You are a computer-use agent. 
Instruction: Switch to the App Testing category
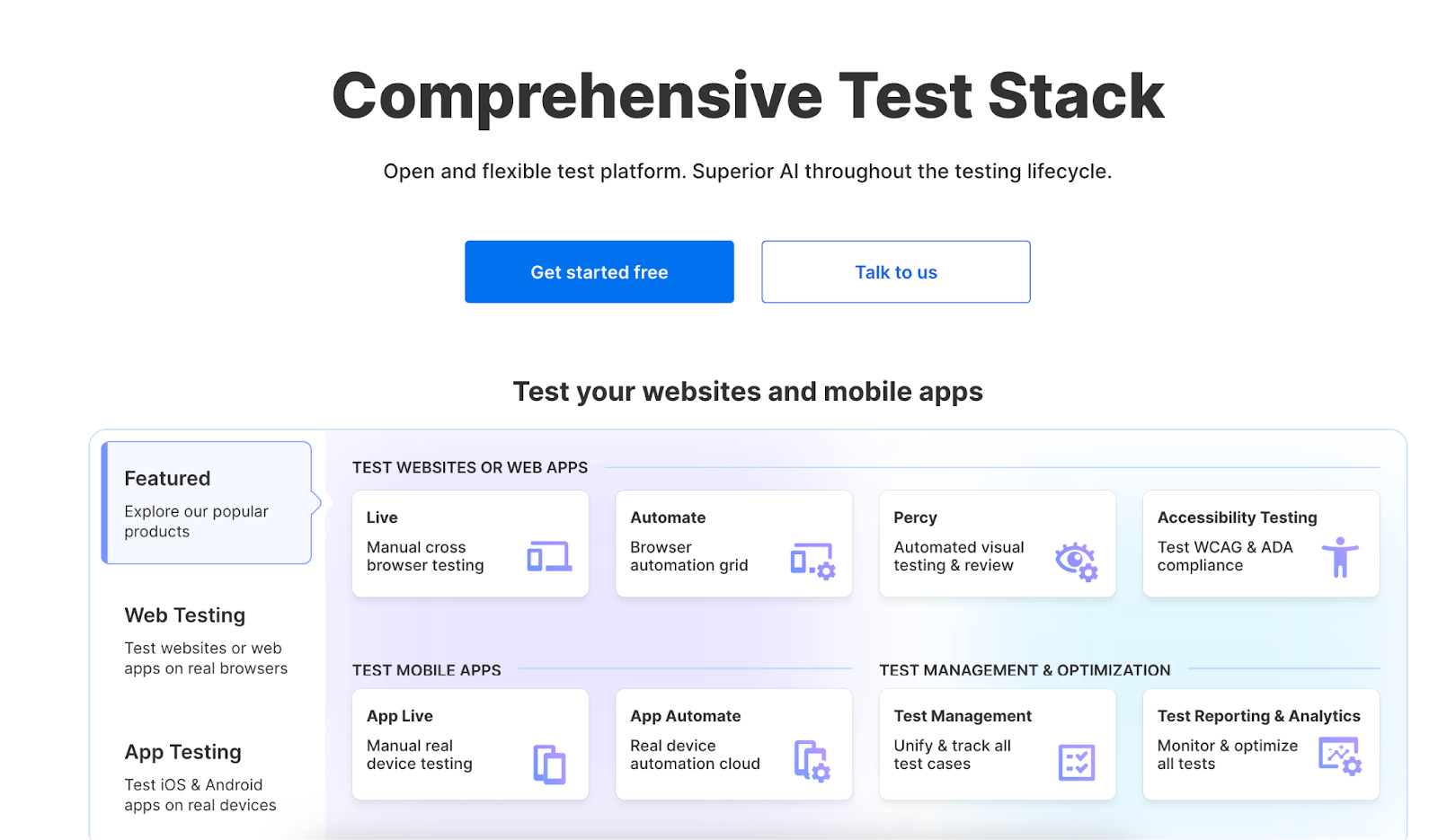(205, 775)
